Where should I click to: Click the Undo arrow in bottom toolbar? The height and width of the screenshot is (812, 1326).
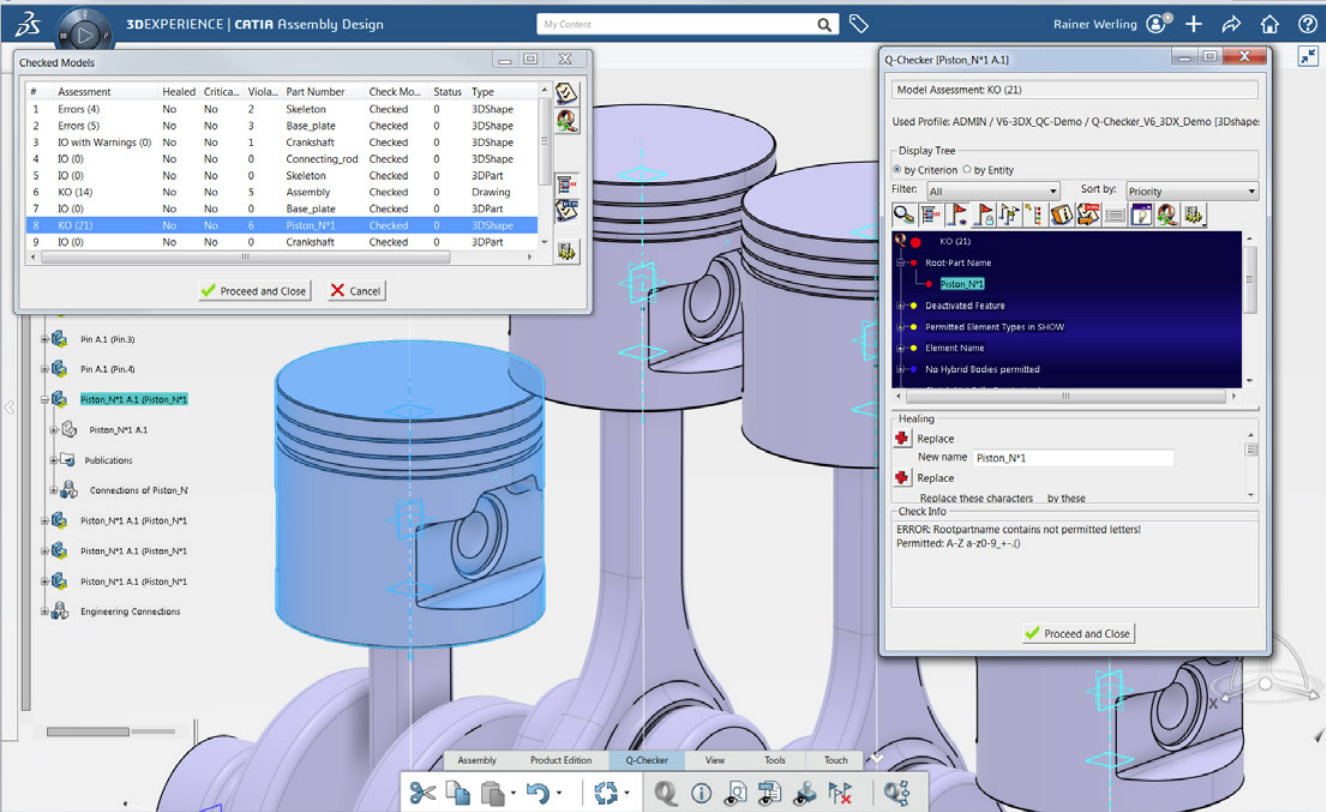pos(537,793)
